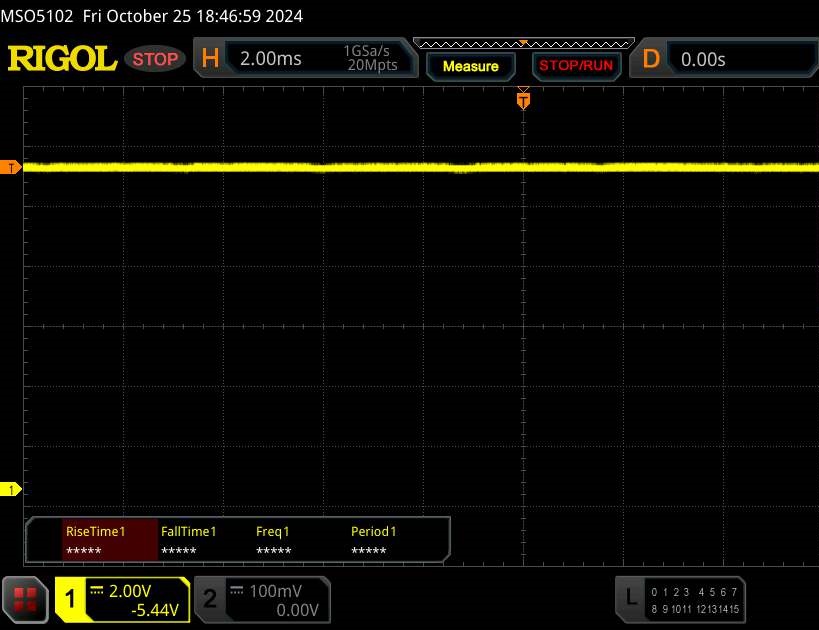Image resolution: width=819 pixels, height=630 pixels.
Task: Open delay settings via D icon
Action: tap(651, 59)
